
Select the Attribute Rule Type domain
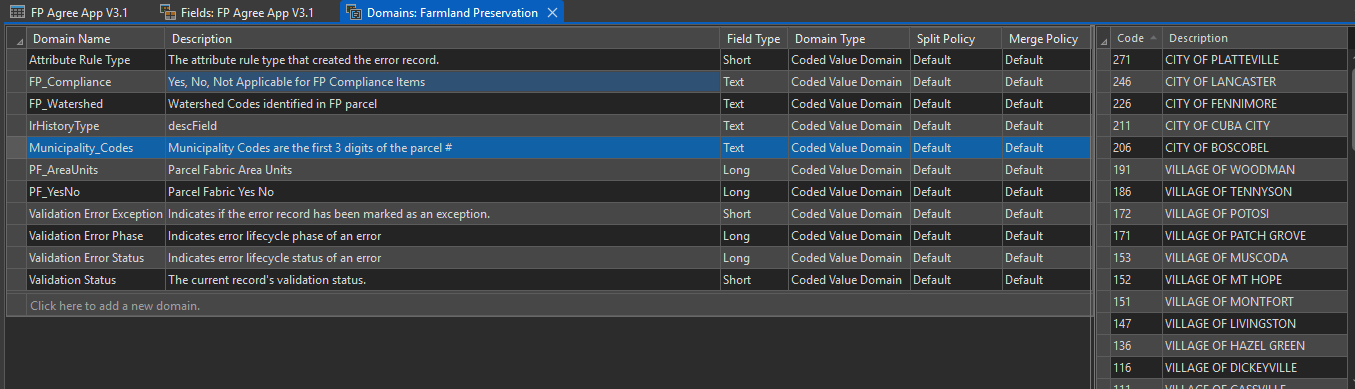click(x=95, y=60)
